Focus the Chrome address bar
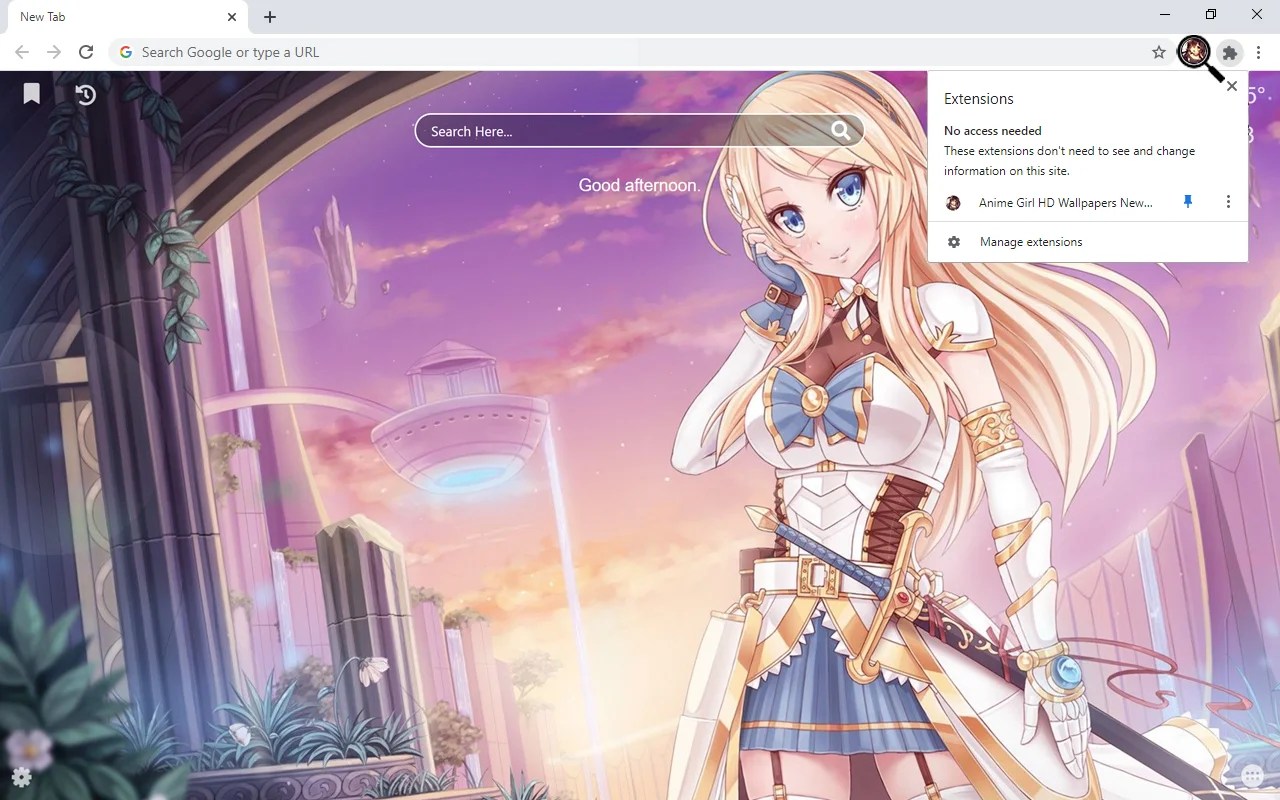Screen dimensions: 1280x800 pyautogui.click(x=640, y=52)
